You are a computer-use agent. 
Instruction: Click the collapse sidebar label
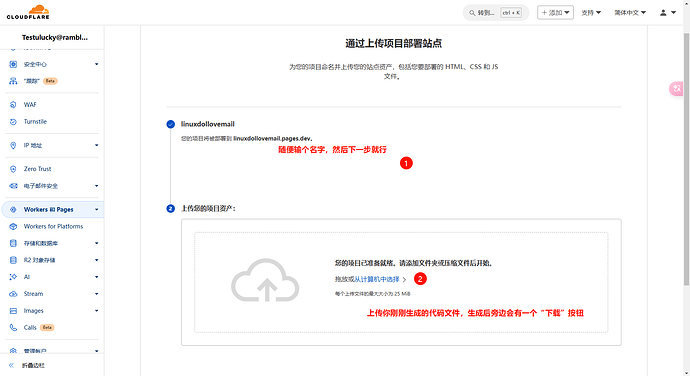[x=33, y=365]
